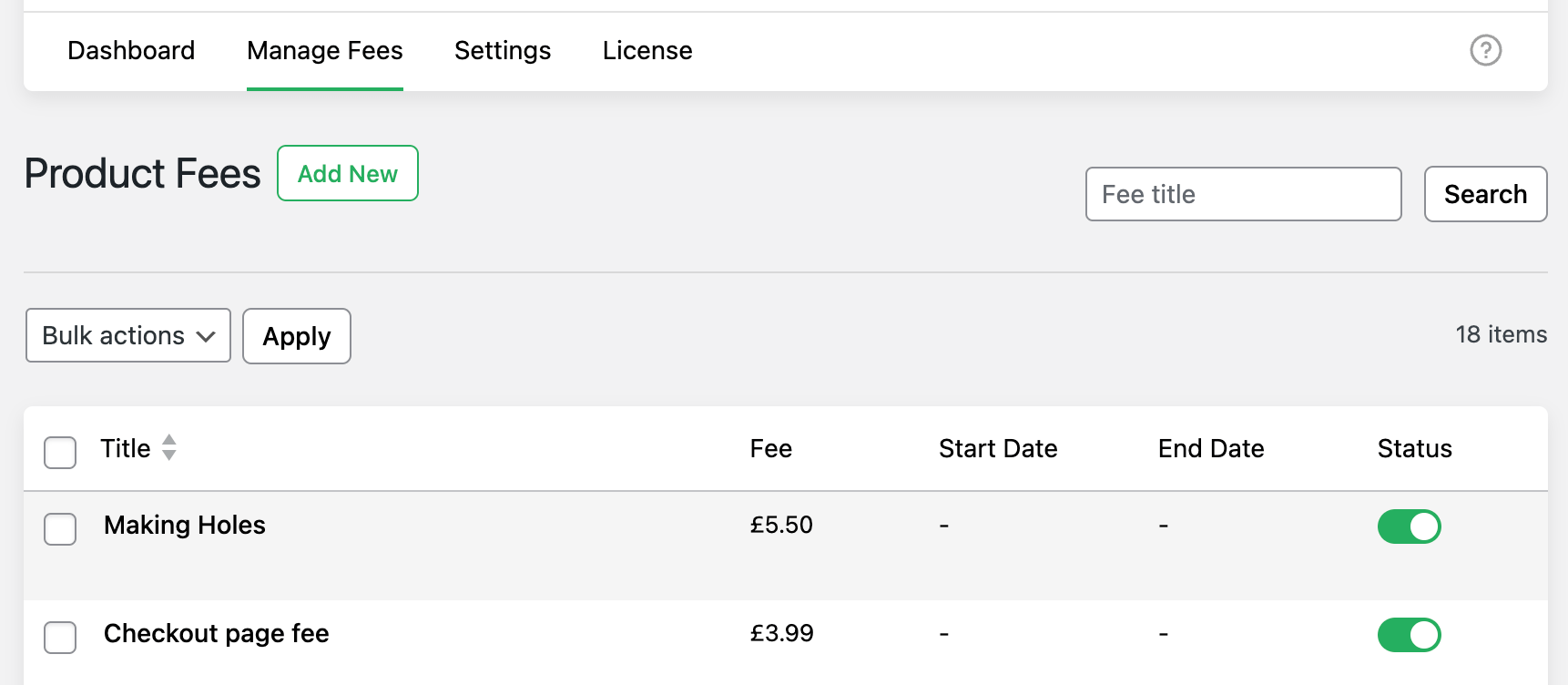The width and height of the screenshot is (1568, 685).
Task: Disable the Making Holes status toggle
Action: [1409, 527]
